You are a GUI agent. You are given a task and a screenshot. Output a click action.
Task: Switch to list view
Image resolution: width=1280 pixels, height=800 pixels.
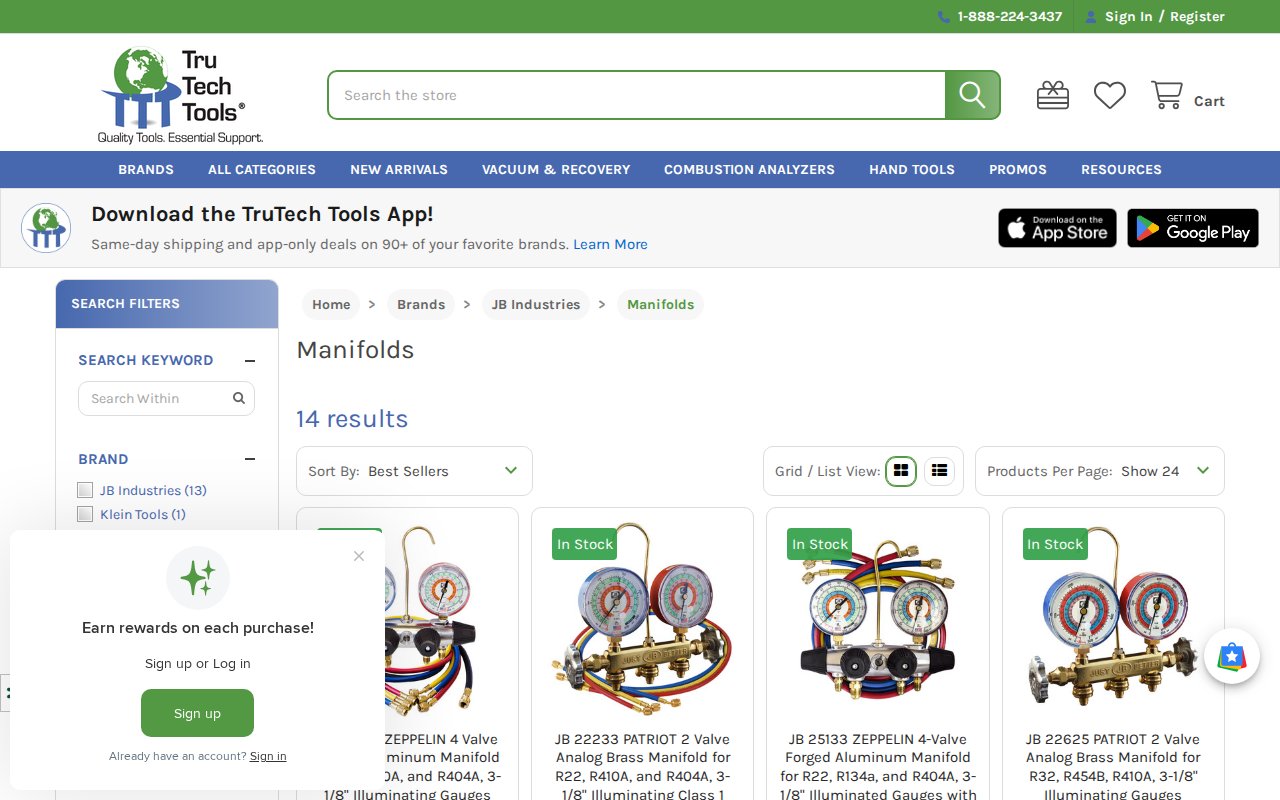point(939,471)
